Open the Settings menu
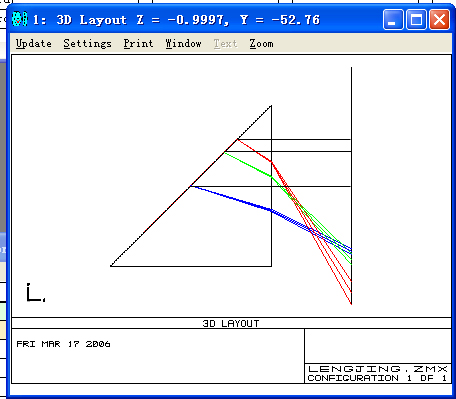 click(x=87, y=44)
